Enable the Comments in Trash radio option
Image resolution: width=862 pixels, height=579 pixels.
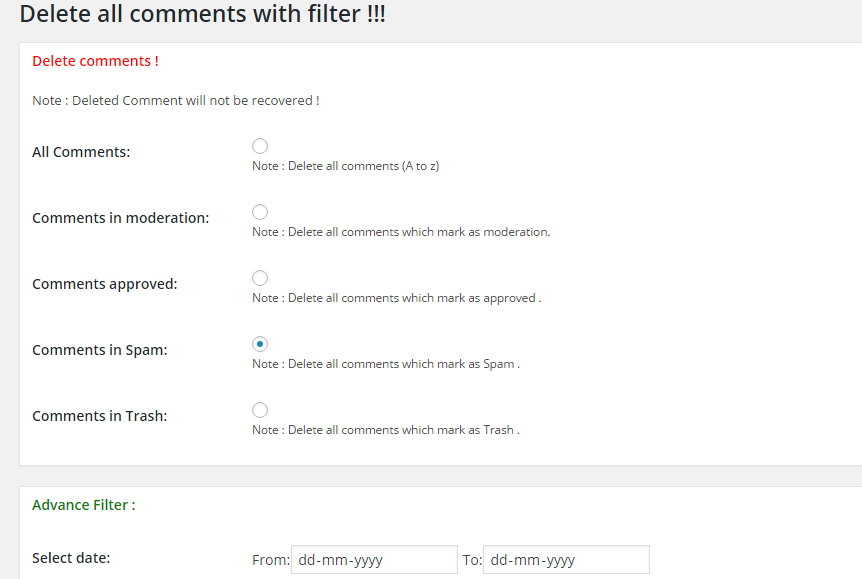(260, 410)
